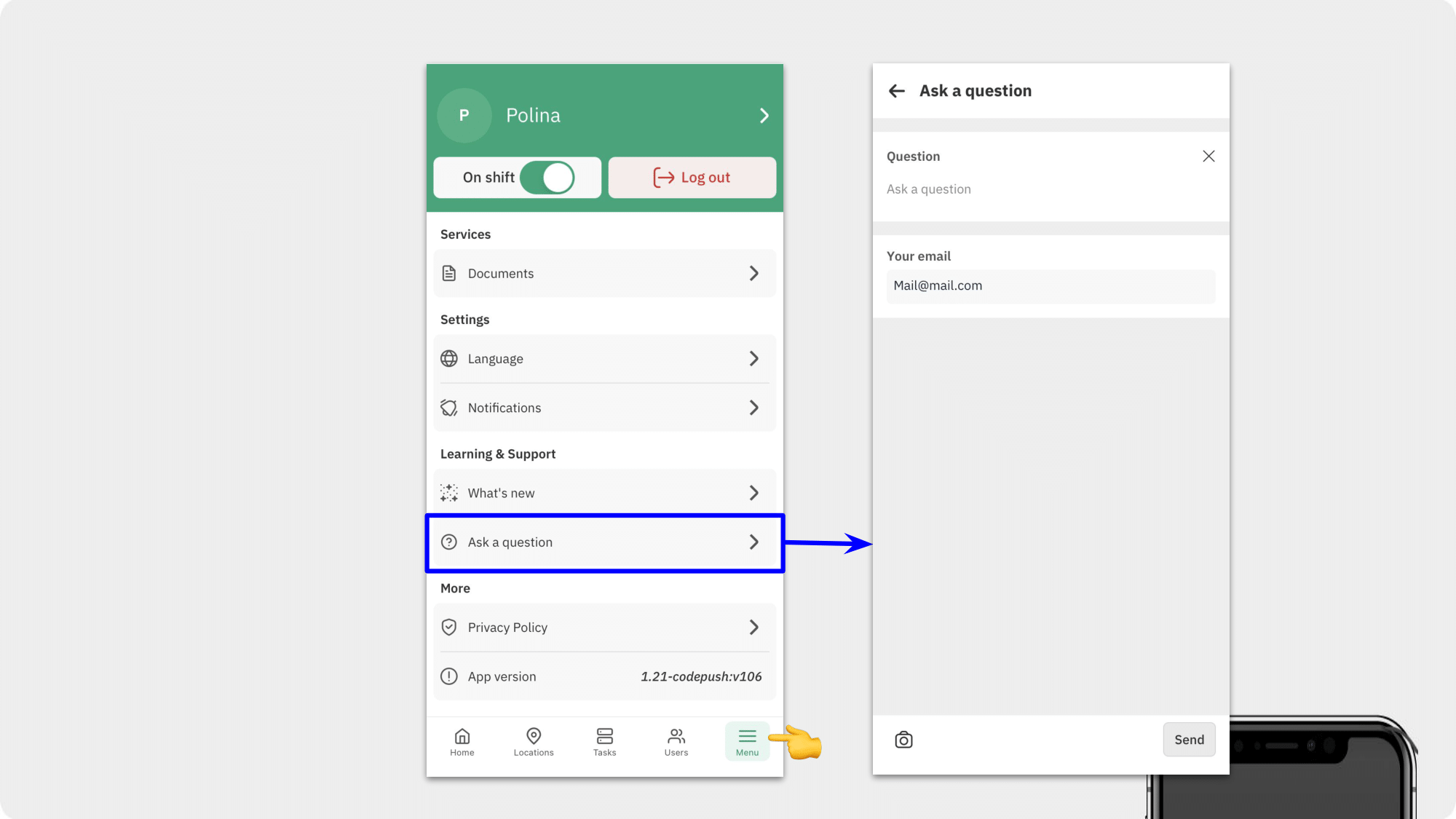The width and height of the screenshot is (1456, 819).
Task: Tap the Send button in Ask a question
Action: pyautogui.click(x=1189, y=738)
